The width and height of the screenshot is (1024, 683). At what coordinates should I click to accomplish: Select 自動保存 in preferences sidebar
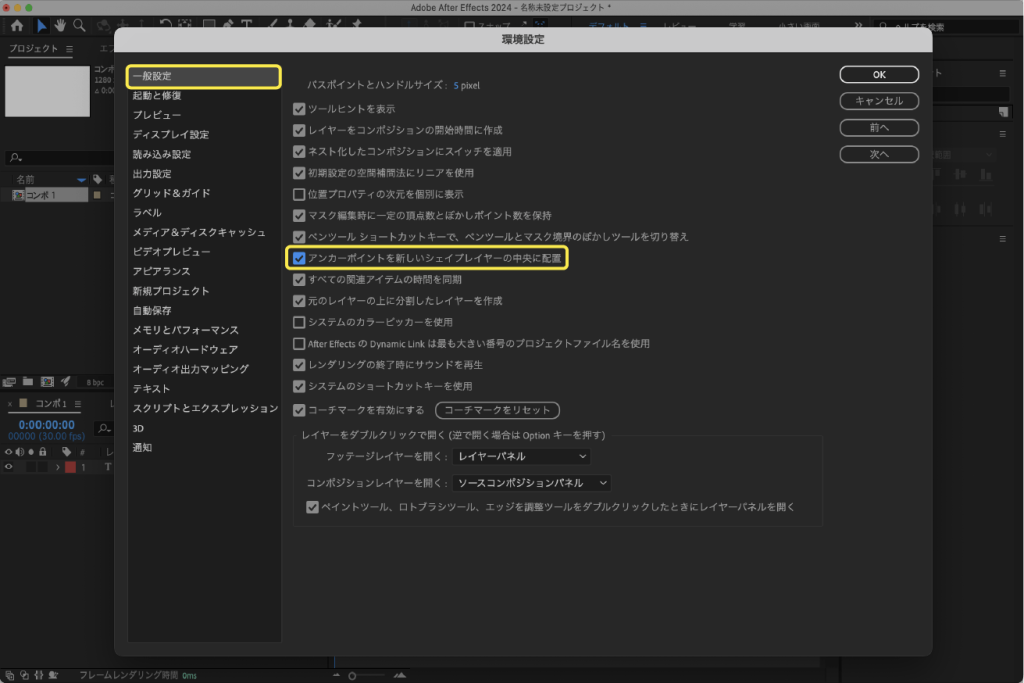pyautogui.click(x=152, y=310)
